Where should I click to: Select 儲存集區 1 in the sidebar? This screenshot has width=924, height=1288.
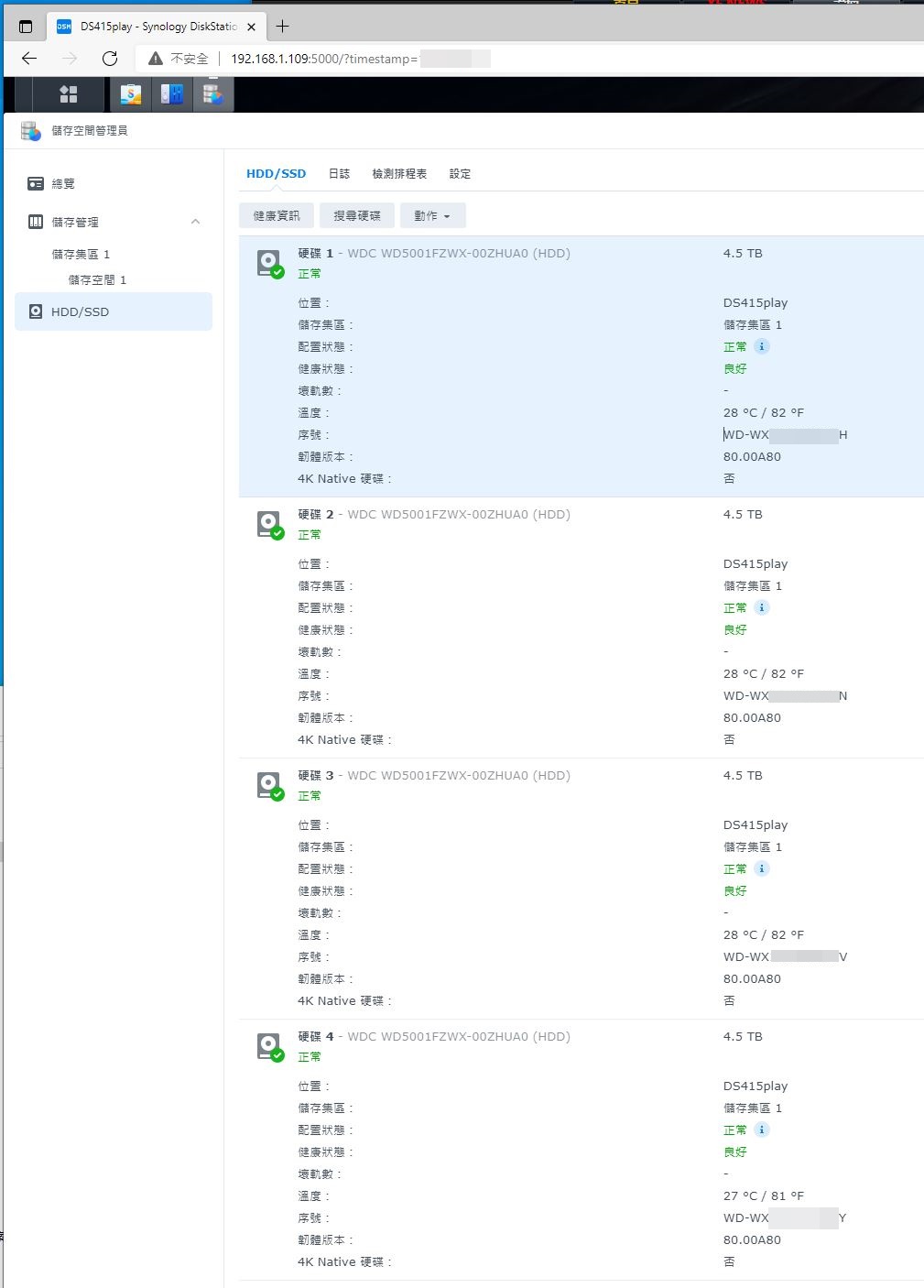(81, 255)
